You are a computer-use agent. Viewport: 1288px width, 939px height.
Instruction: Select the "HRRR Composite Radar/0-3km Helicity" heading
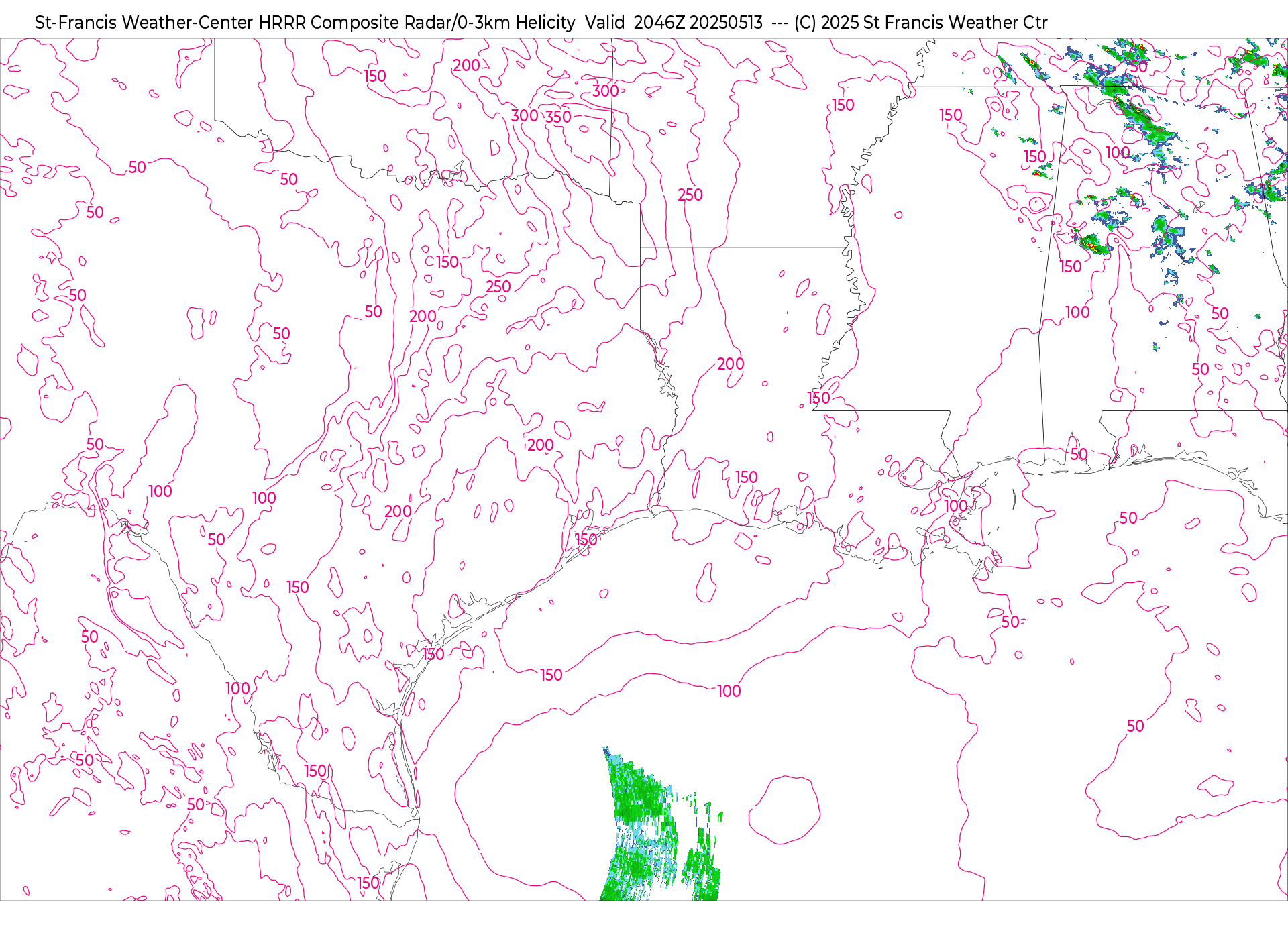(417, 23)
